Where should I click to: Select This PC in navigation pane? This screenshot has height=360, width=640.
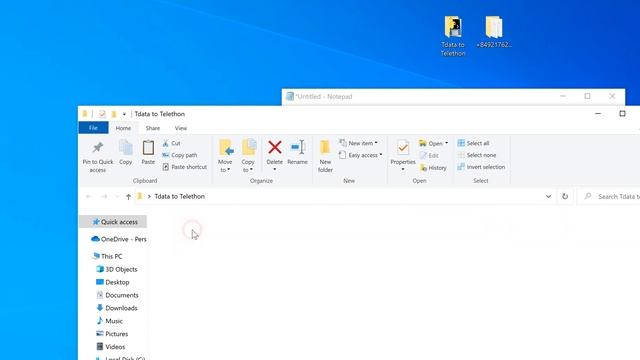pyautogui.click(x=107, y=256)
